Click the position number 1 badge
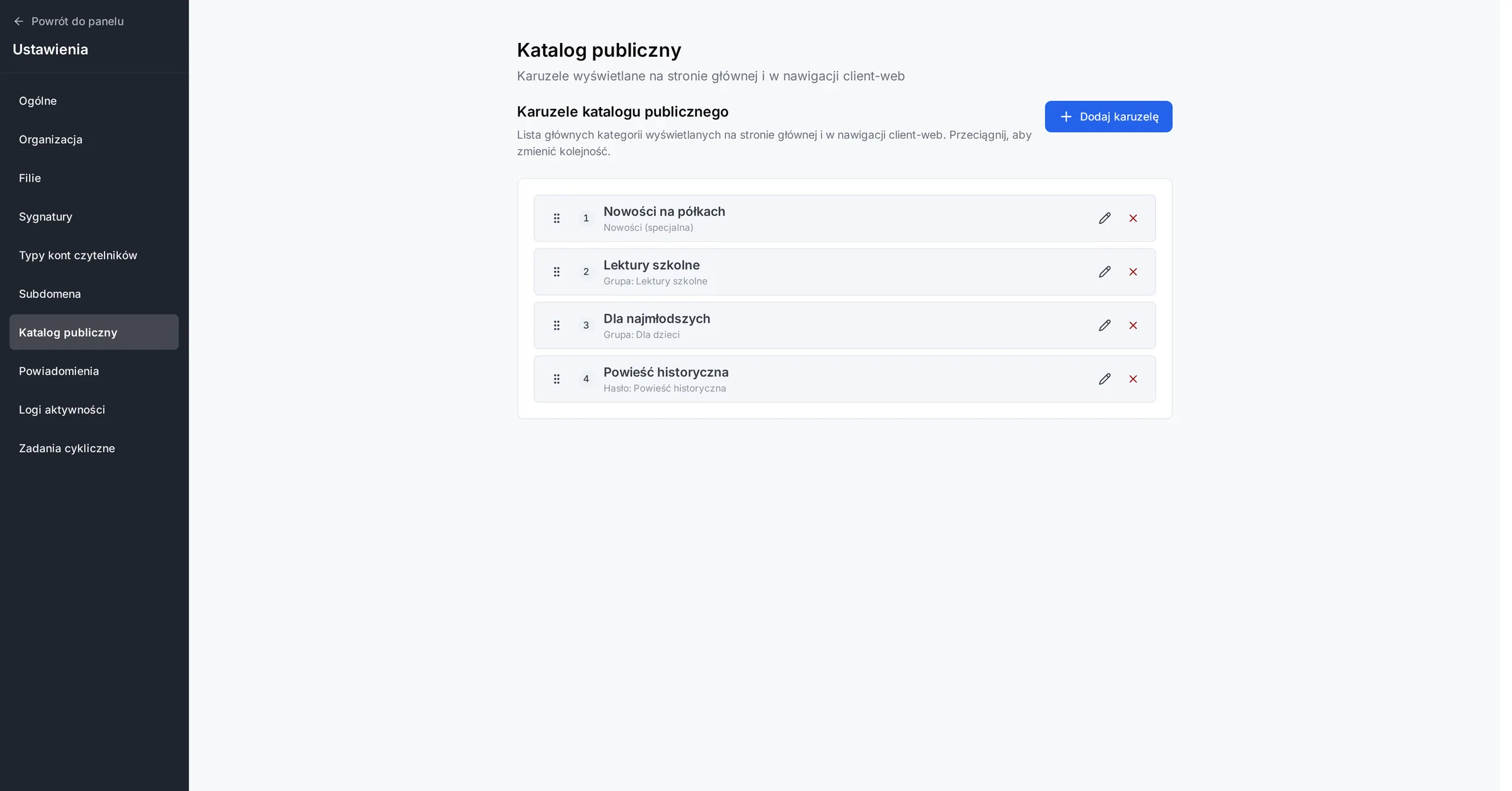1512x791 pixels. pos(586,218)
